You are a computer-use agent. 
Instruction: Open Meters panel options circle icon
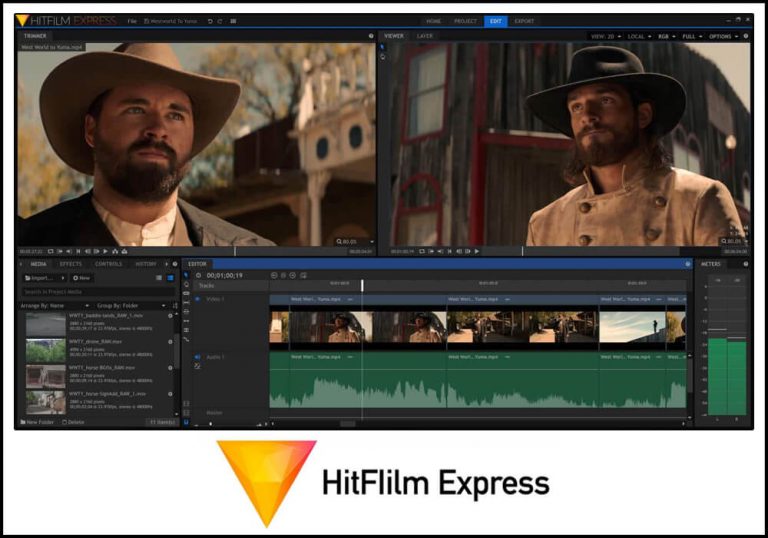tap(746, 264)
